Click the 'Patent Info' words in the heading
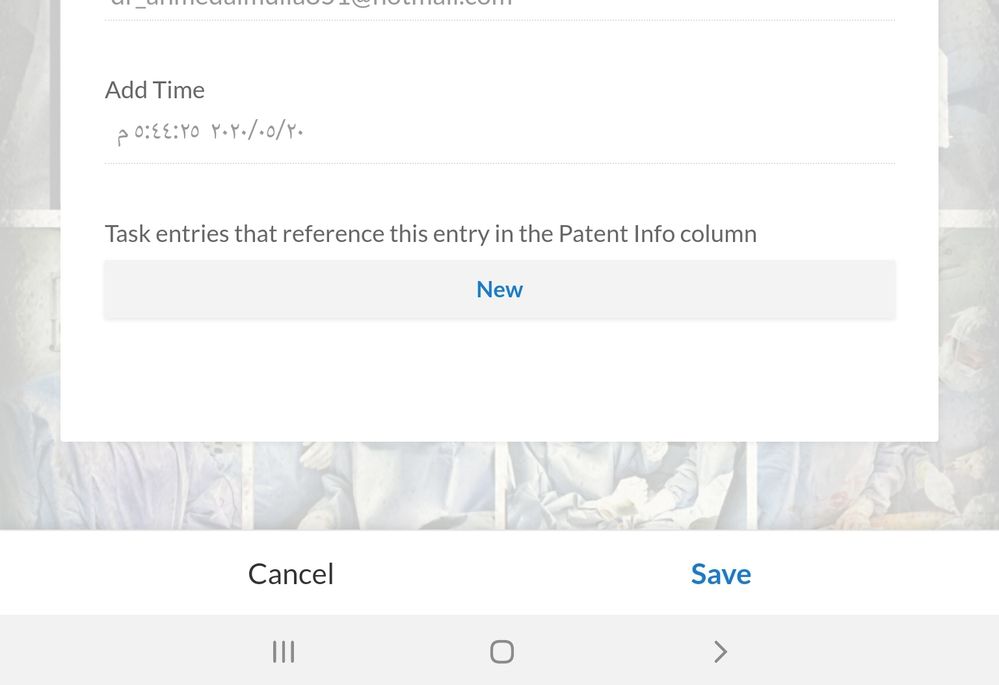Image resolution: width=999 pixels, height=685 pixels. click(616, 234)
